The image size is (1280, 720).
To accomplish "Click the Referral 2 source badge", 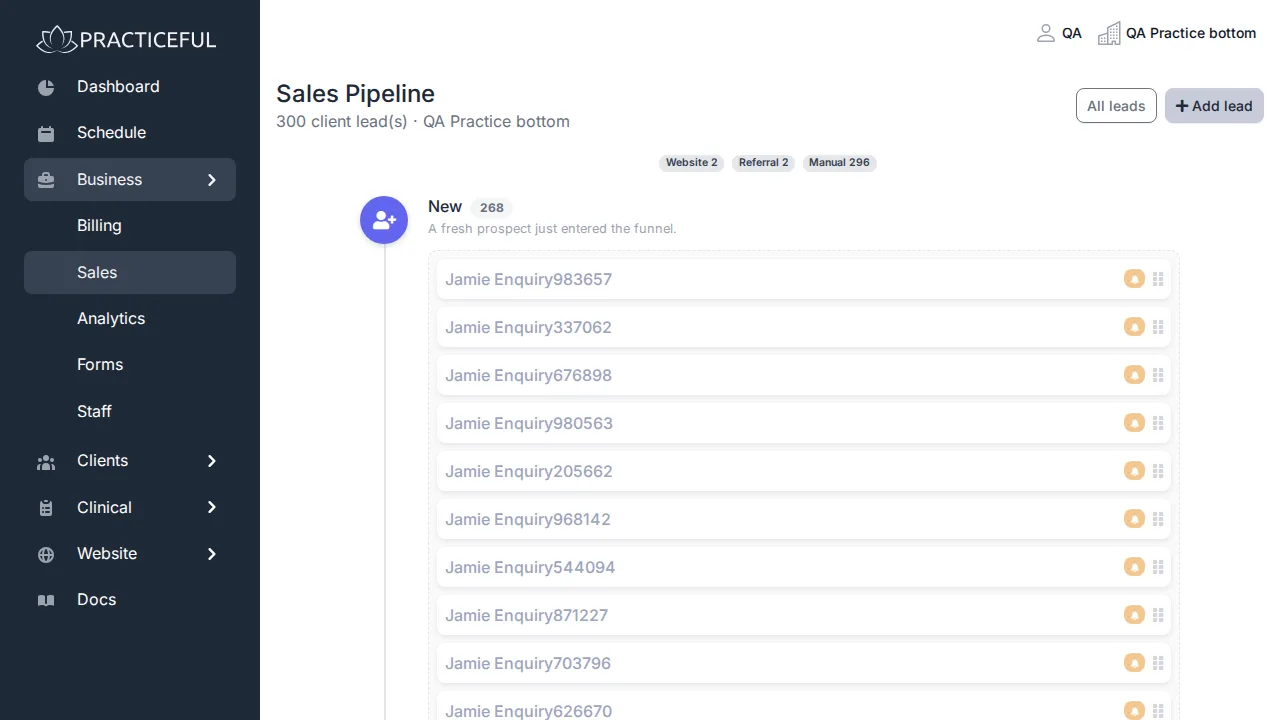I will (x=764, y=163).
